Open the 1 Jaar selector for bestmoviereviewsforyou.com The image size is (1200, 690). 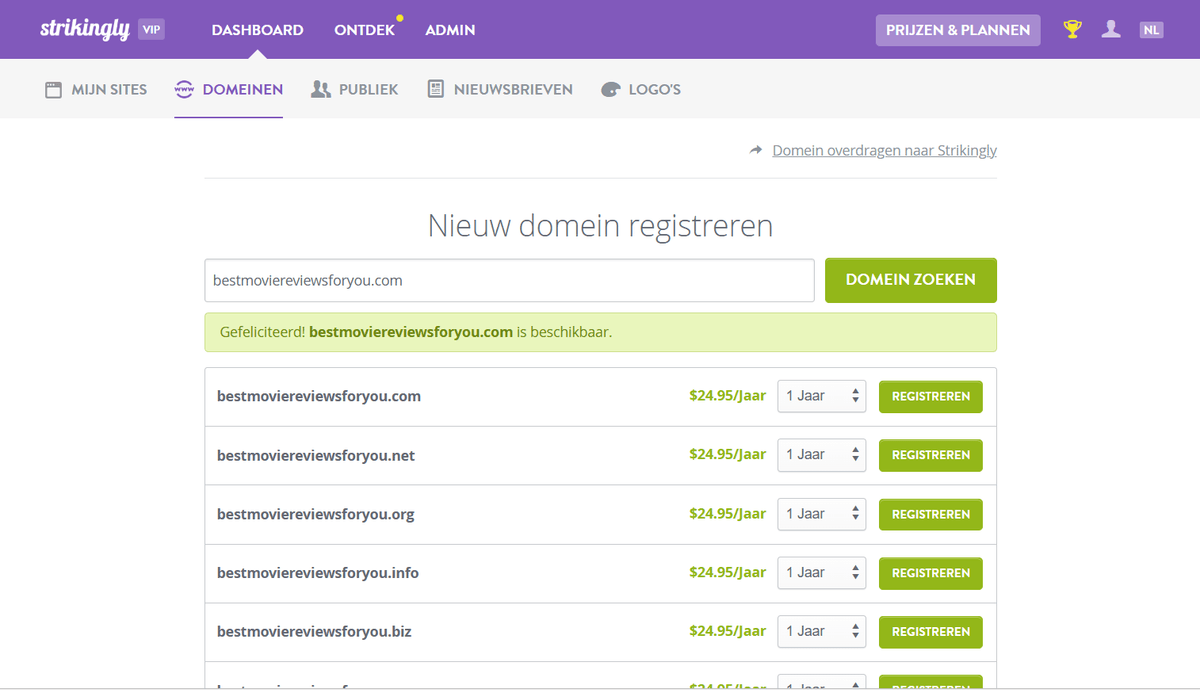821,396
